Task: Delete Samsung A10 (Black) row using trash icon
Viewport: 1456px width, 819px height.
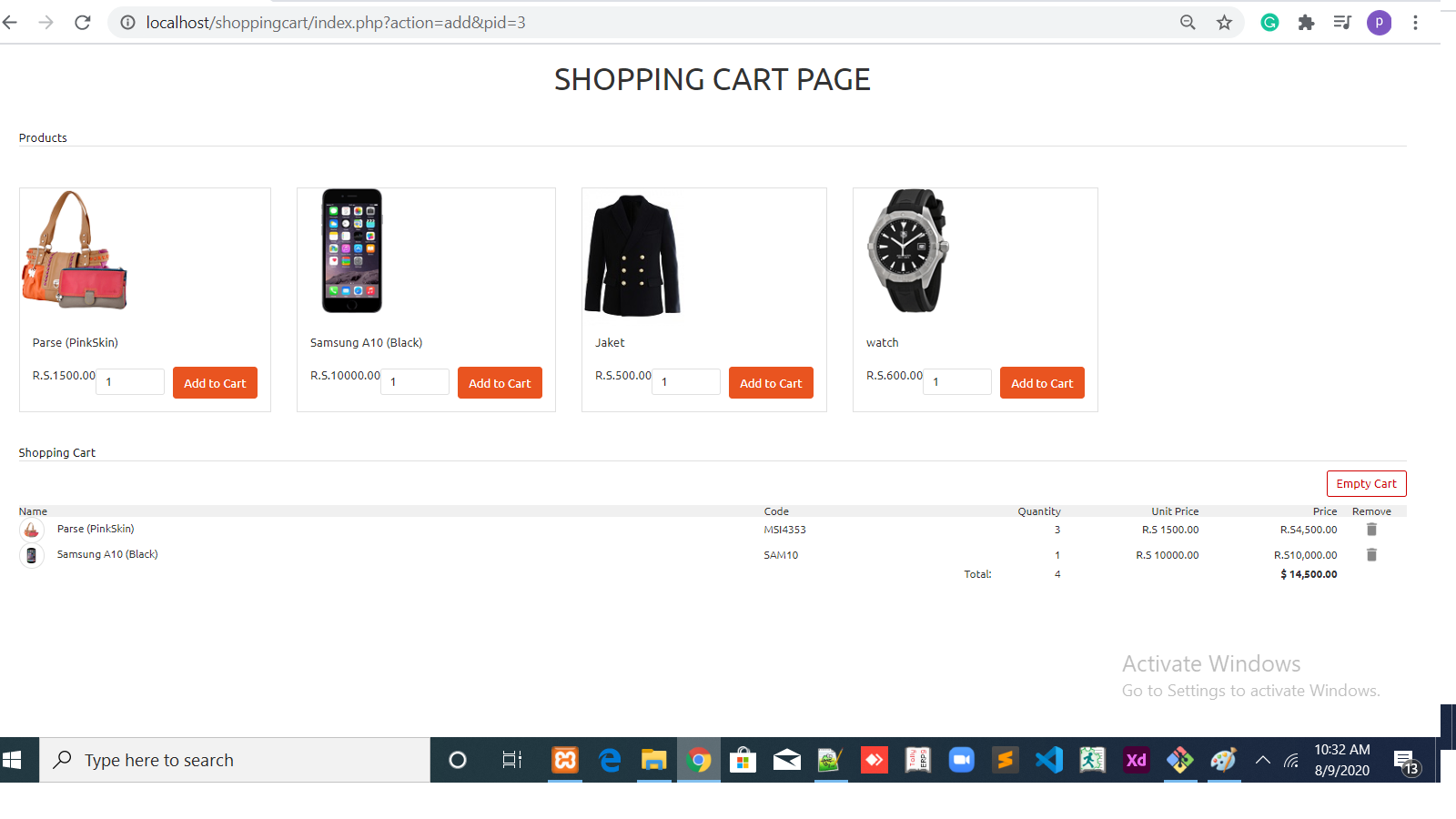Action: tap(1371, 554)
